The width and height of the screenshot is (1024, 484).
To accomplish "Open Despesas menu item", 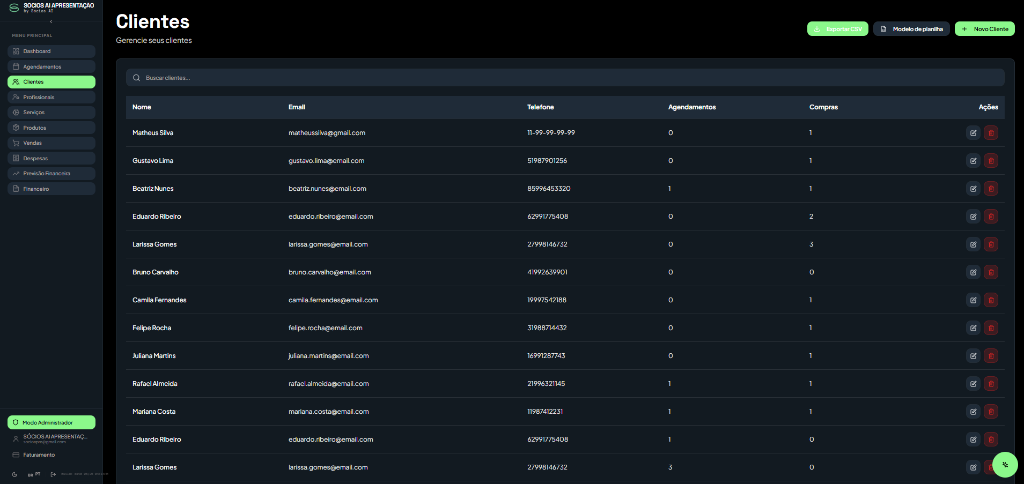I will (51, 158).
